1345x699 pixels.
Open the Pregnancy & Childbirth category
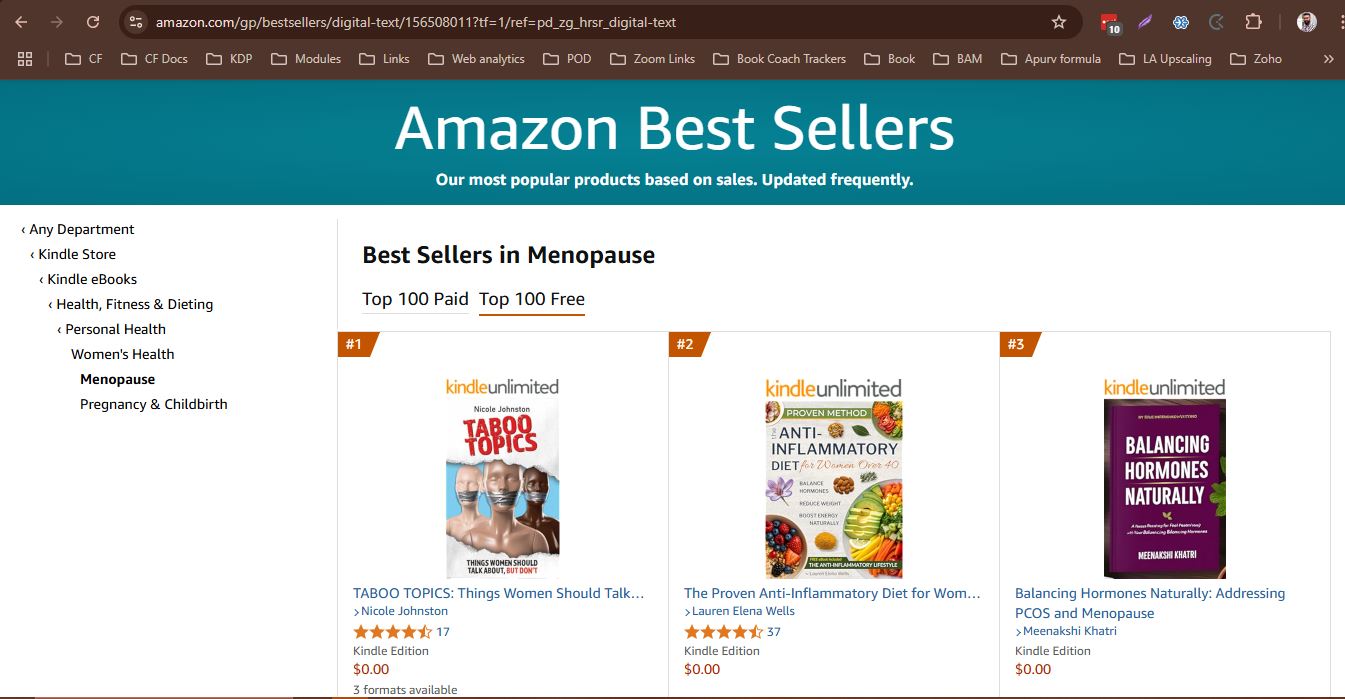point(154,404)
